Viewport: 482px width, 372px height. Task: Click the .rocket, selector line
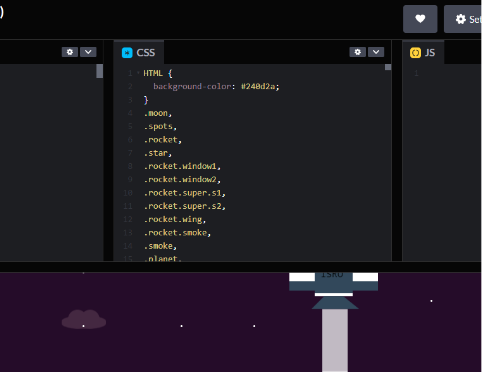(x=163, y=140)
